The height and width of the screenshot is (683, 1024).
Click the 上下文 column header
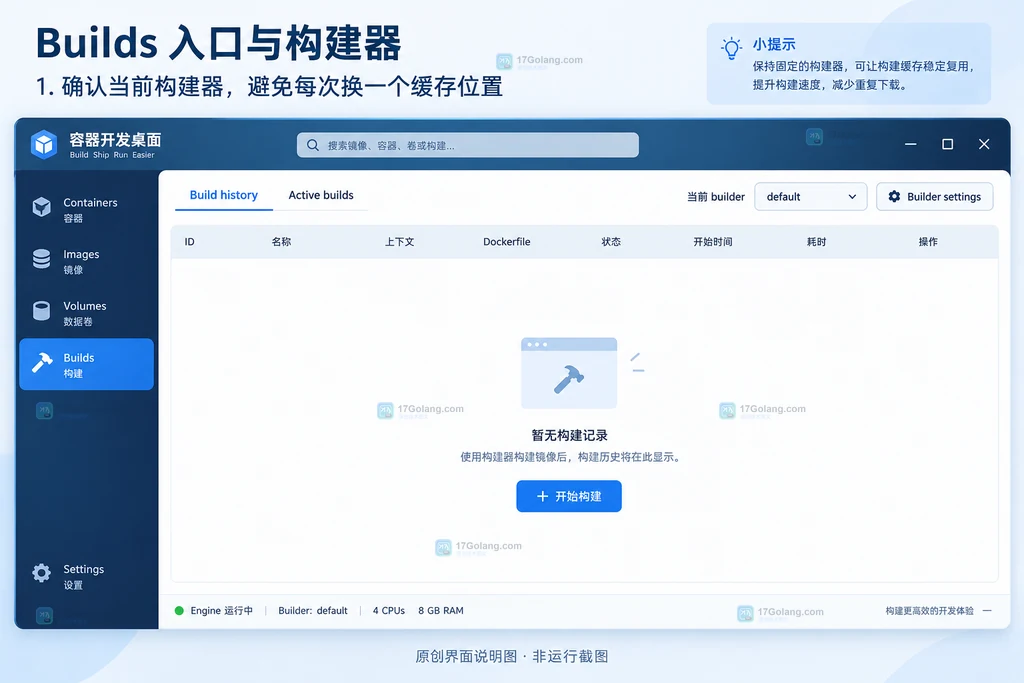point(399,242)
